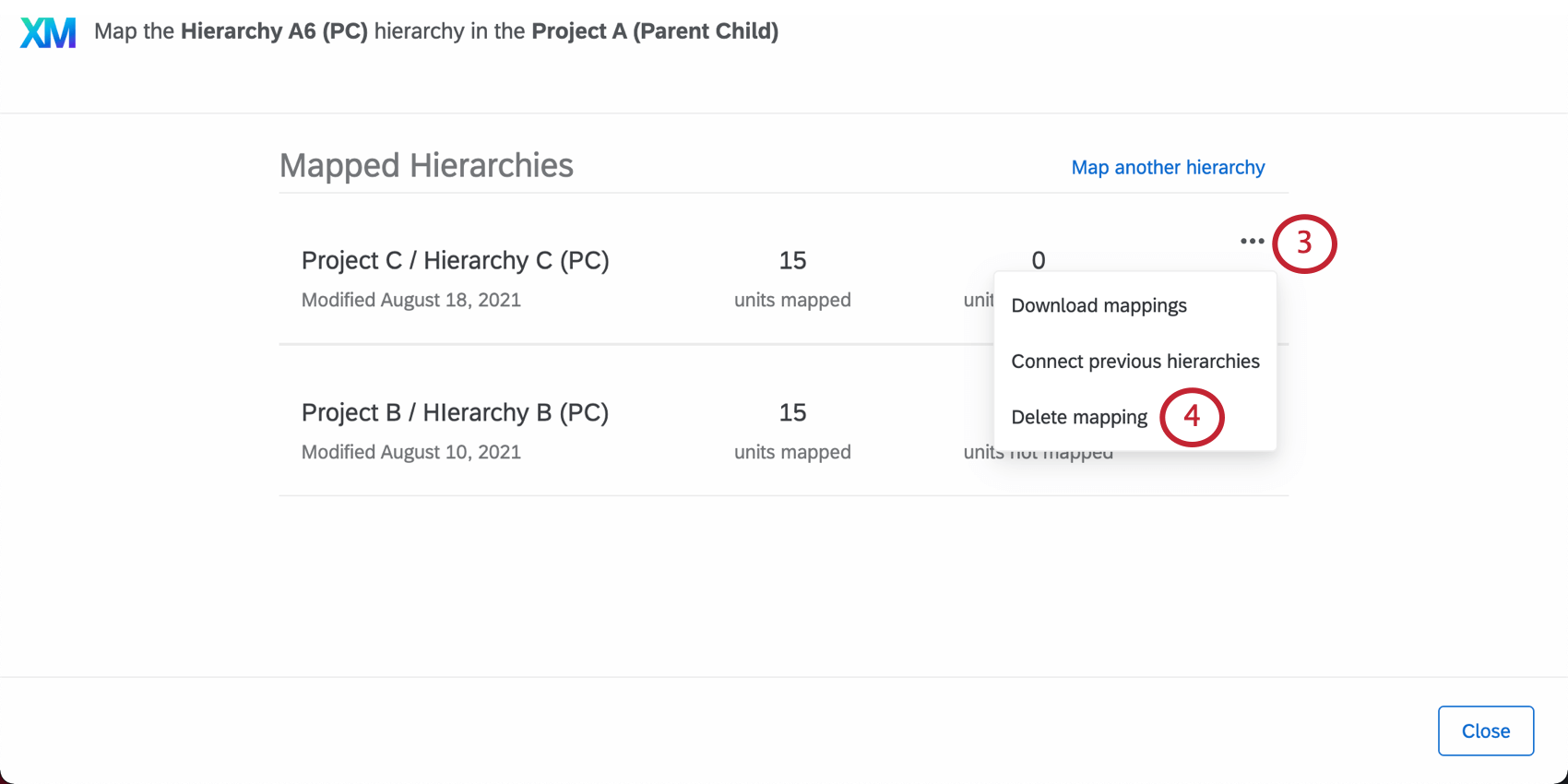
Task: Click the red circled number 3 marker
Action: coord(1304,244)
